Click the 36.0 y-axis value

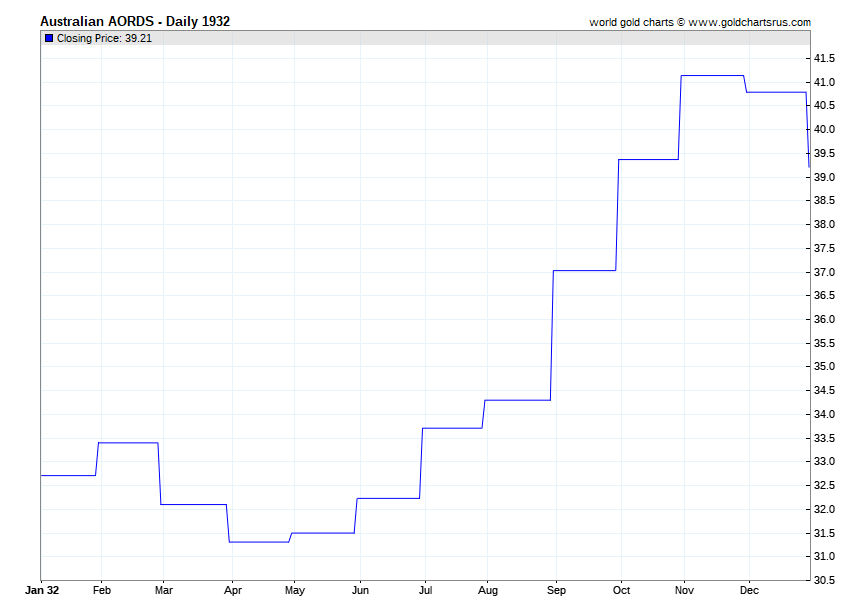[824, 319]
